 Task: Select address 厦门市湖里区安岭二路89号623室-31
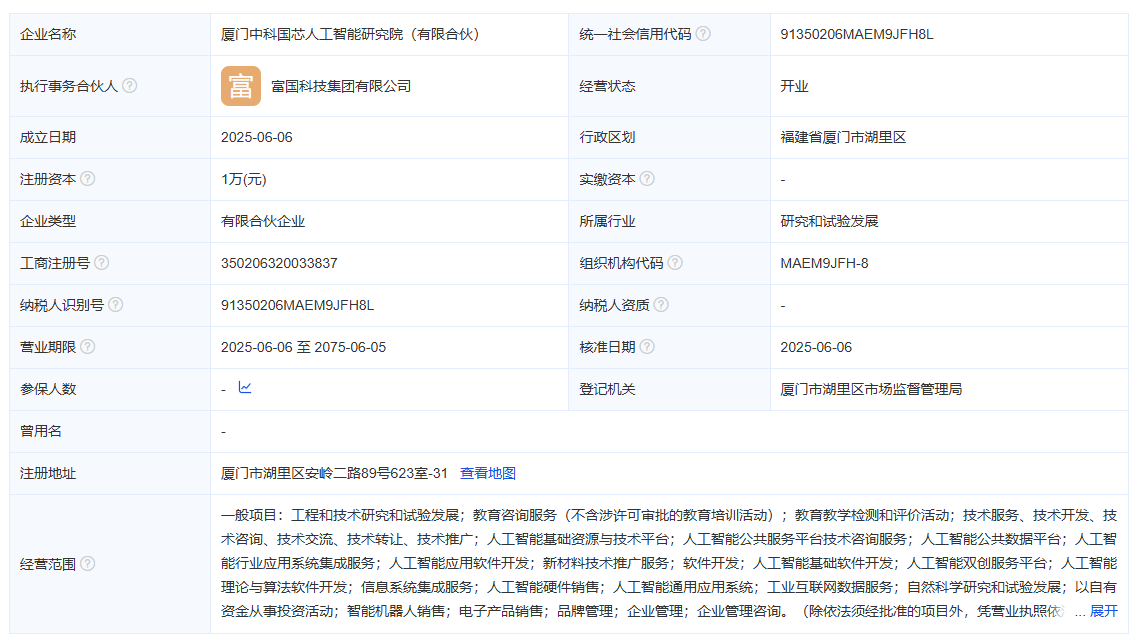point(334,474)
